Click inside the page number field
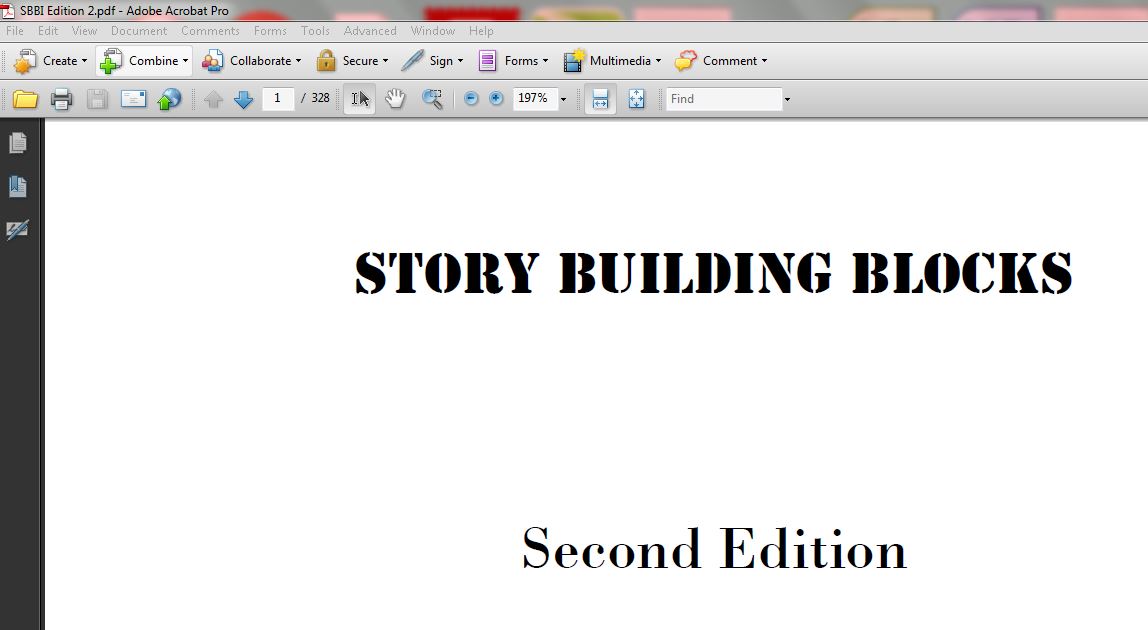Viewport: 1148px width, 630px height. pos(278,98)
